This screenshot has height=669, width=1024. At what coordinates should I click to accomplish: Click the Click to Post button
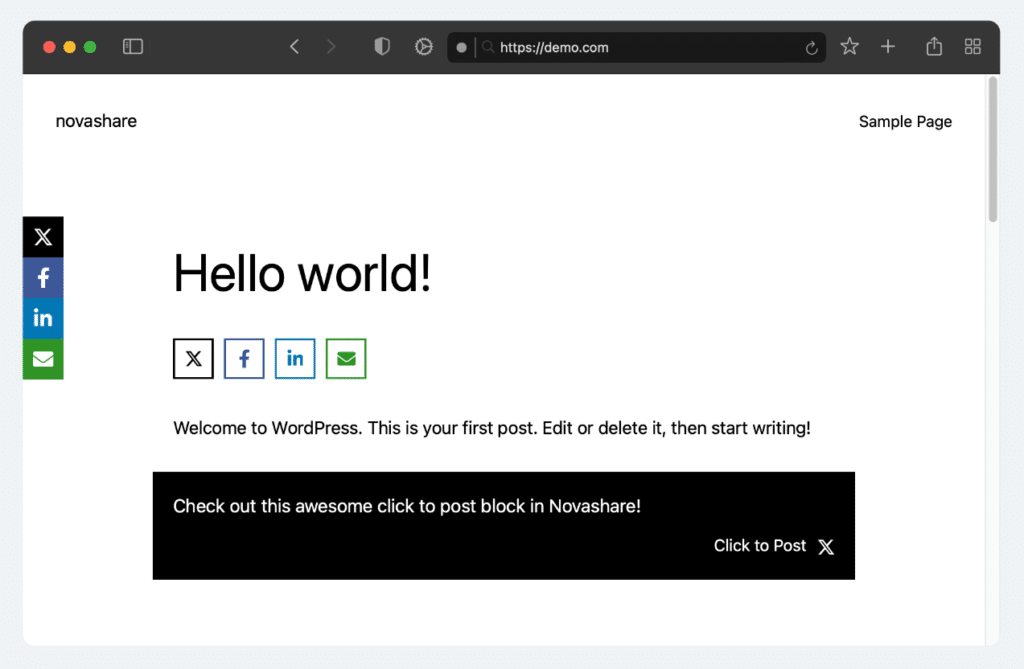pos(760,546)
